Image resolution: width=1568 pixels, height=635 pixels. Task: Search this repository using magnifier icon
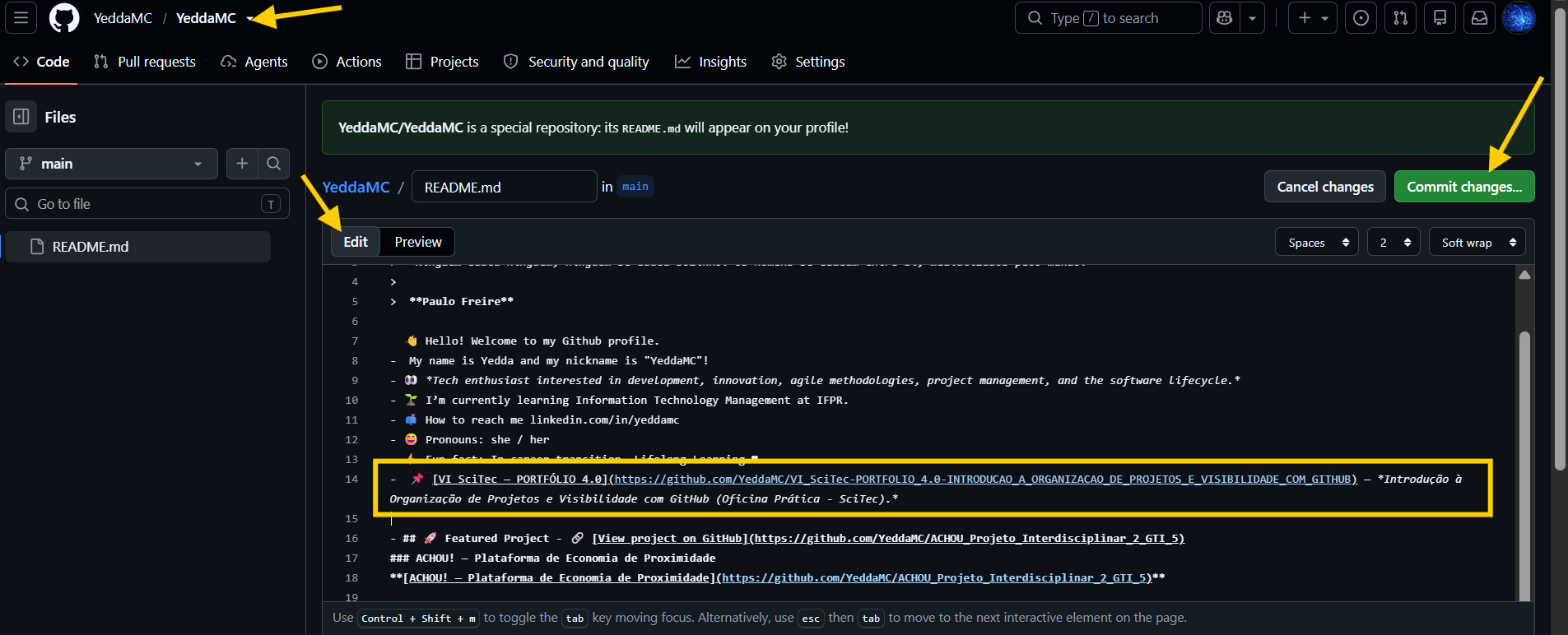click(x=274, y=164)
